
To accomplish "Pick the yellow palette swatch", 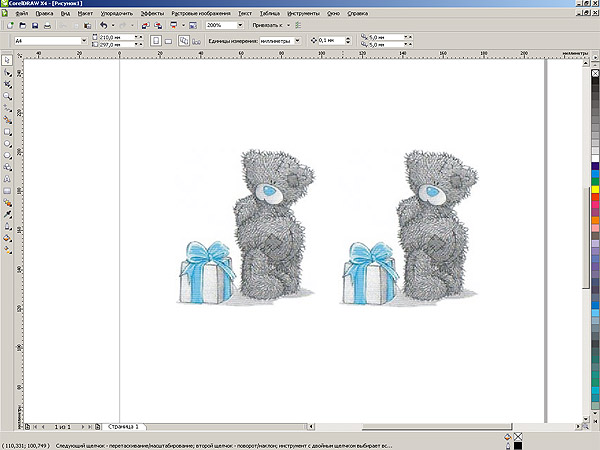I will pyautogui.click(x=595, y=189).
